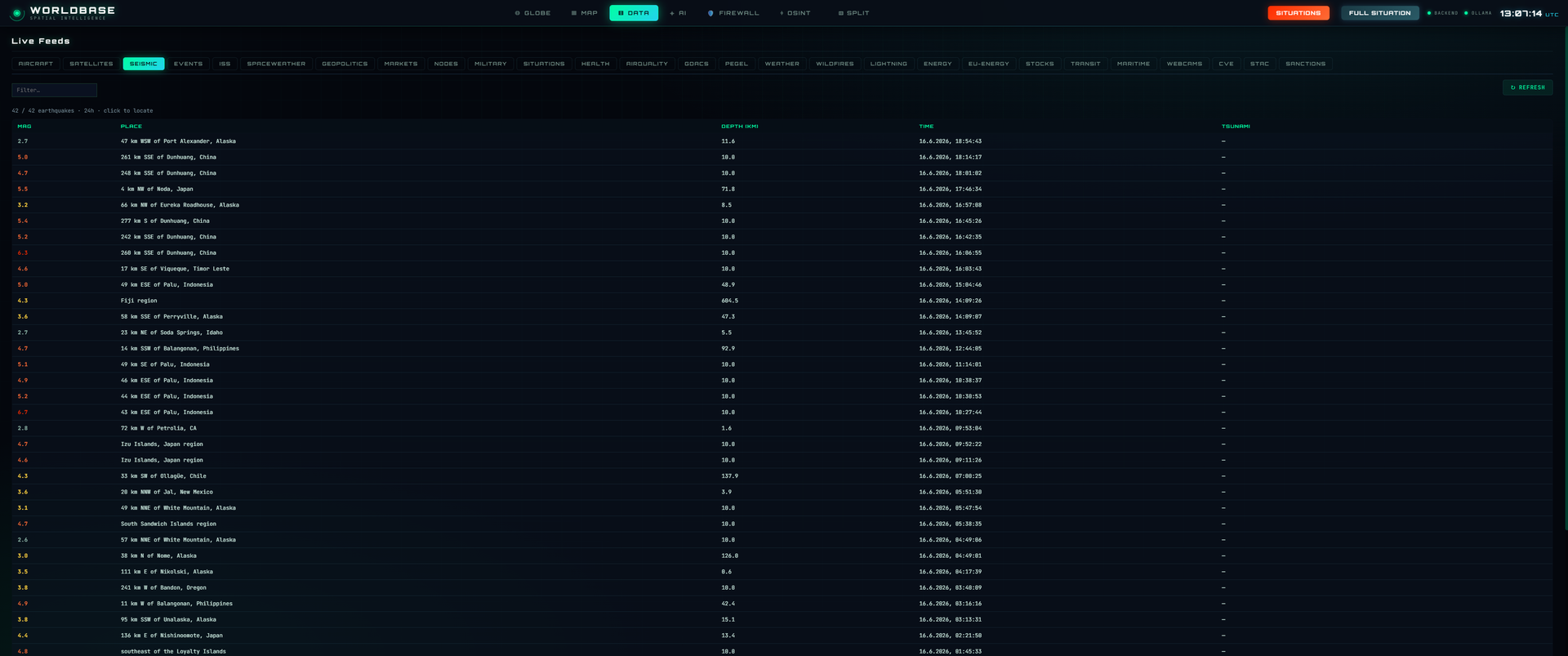Go to the OSINT section
The height and width of the screenshot is (656, 1568).
tap(795, 13)
